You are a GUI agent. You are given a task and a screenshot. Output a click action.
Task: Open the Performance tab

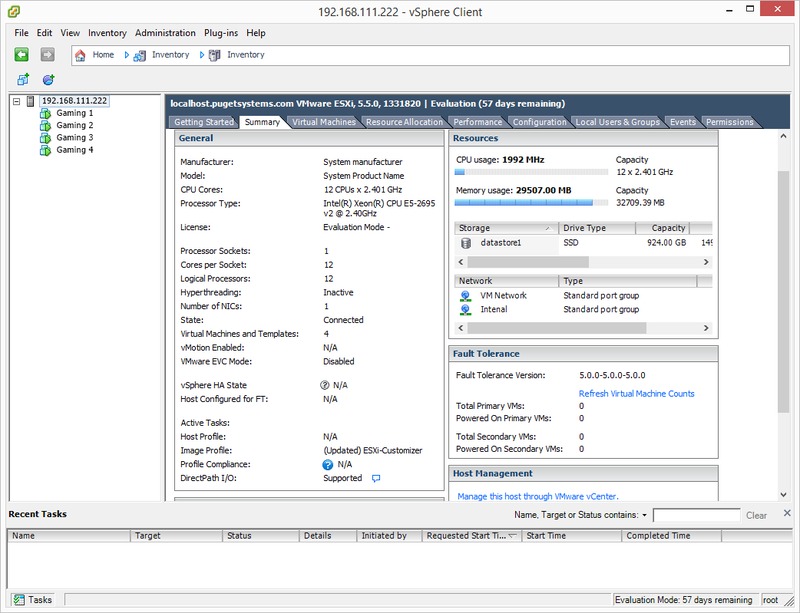click(477, 122)
